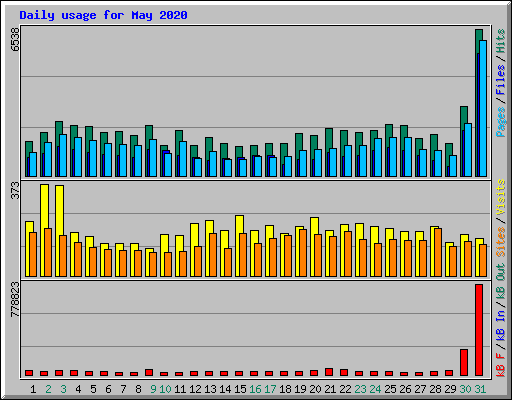The width and height of the screenshot is (512, 400).
Task: Click the green hits bar for day 25
Action: pos(389,131)
